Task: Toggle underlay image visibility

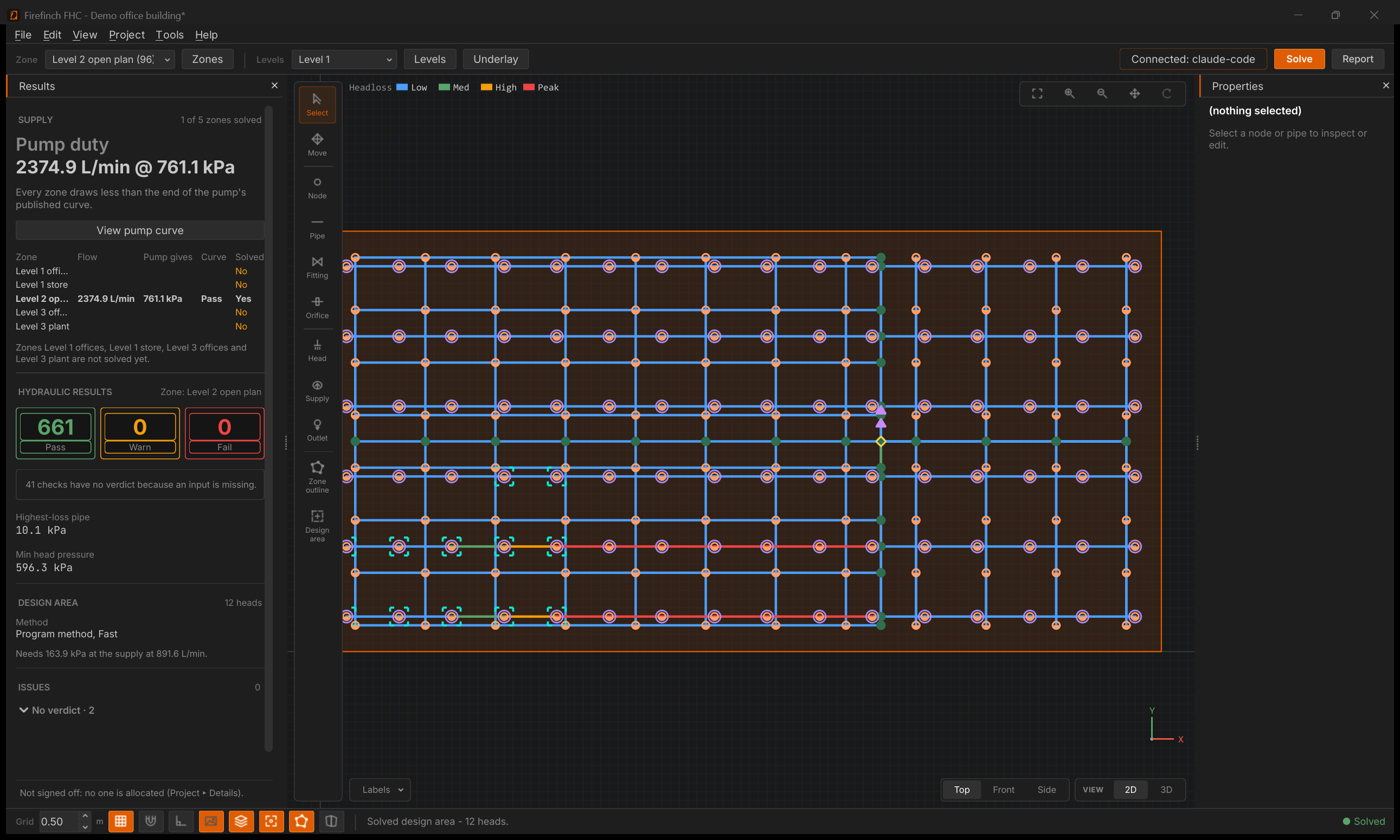Action: (x=211, y=822)
